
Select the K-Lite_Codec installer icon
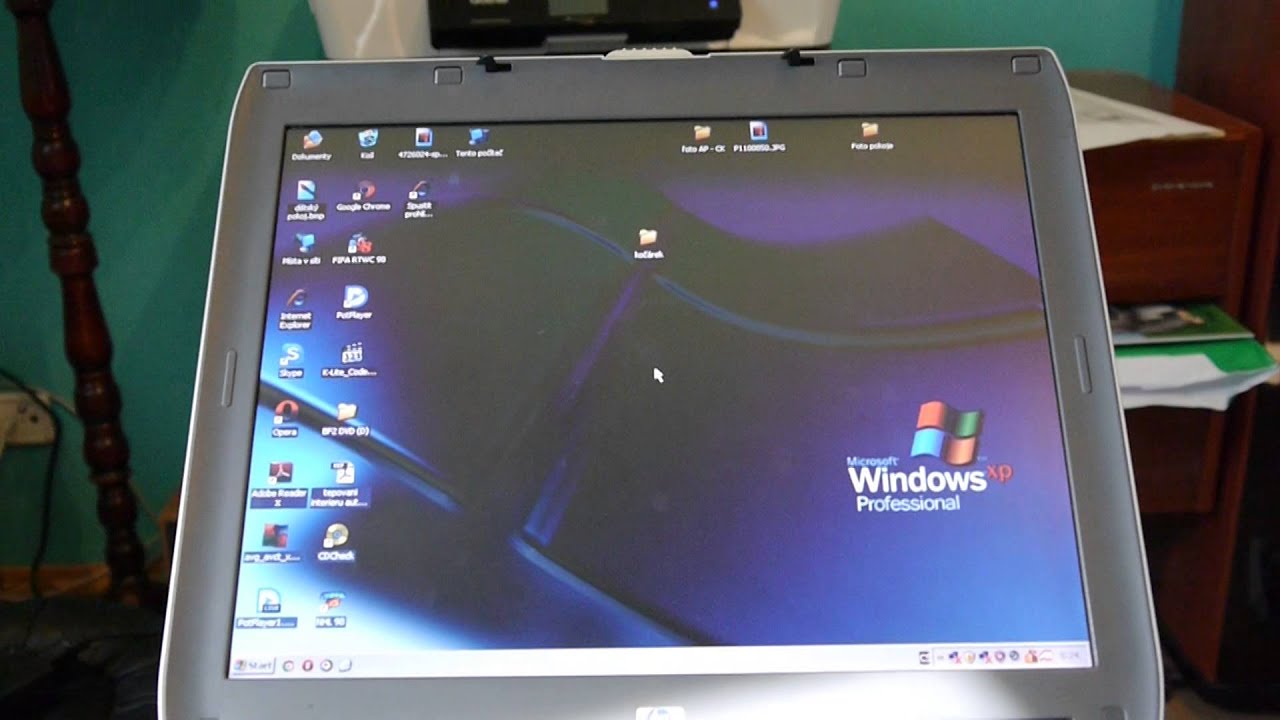point(350,360)
